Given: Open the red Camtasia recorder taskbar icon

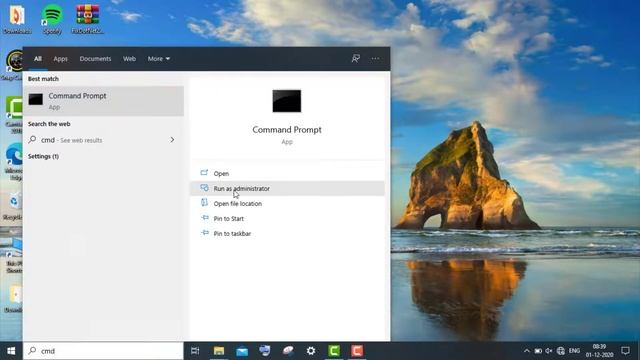Looking at the screenshot, I should [357, 351].
